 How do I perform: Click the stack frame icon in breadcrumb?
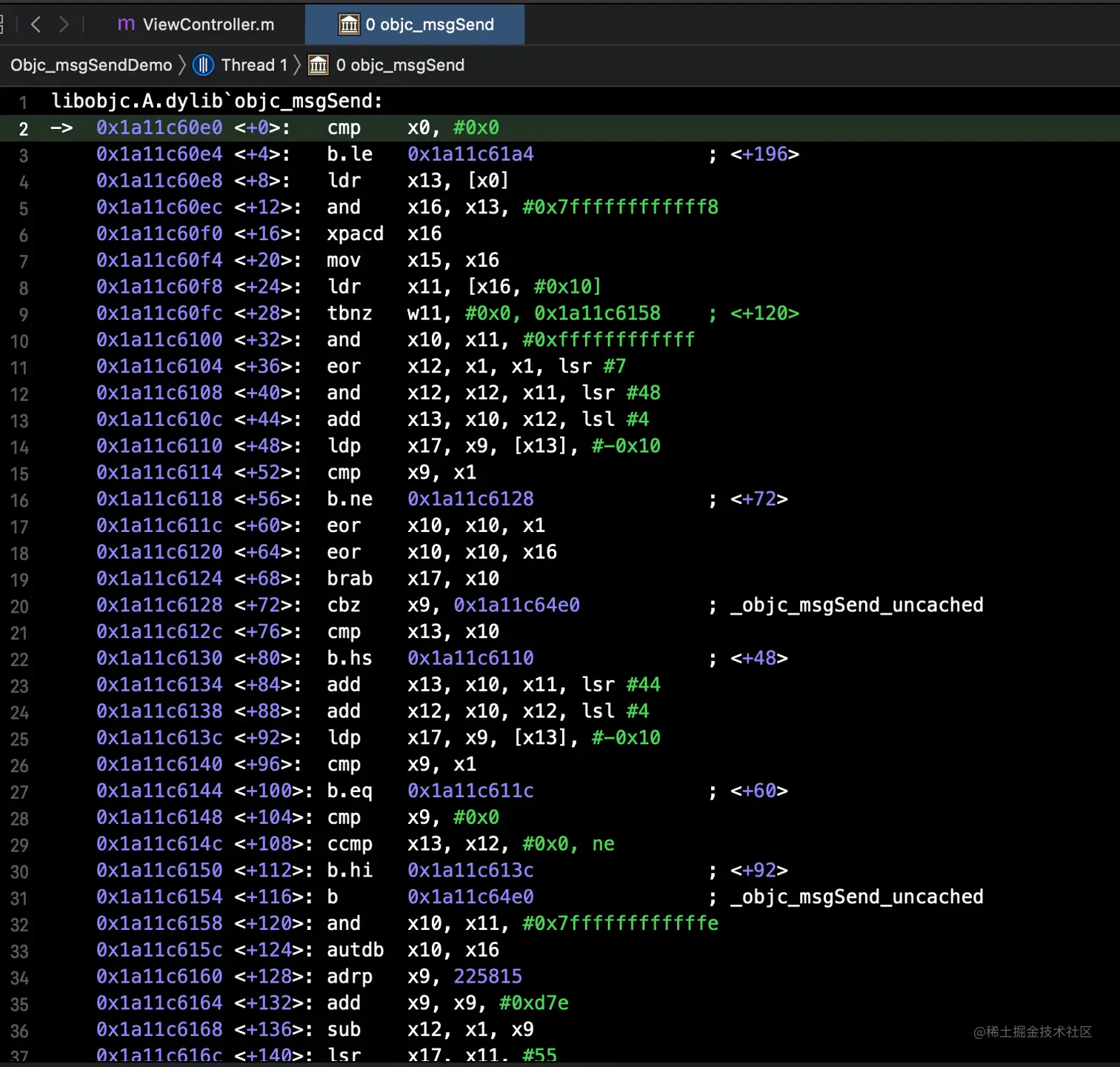(319, 65)
